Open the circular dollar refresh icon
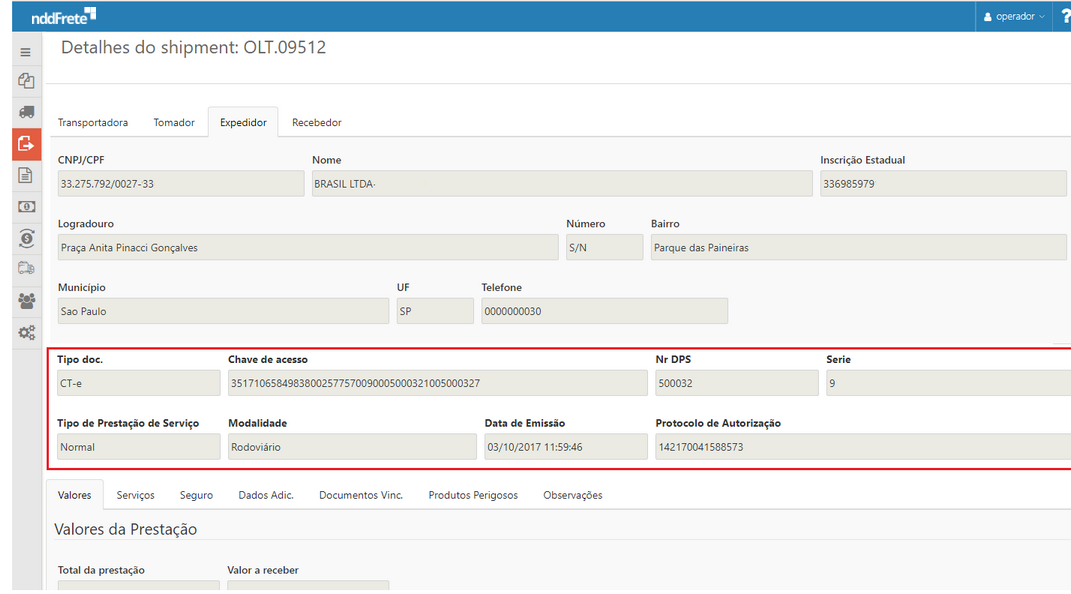The image size is (1071, 594). [x=26, y=238]
